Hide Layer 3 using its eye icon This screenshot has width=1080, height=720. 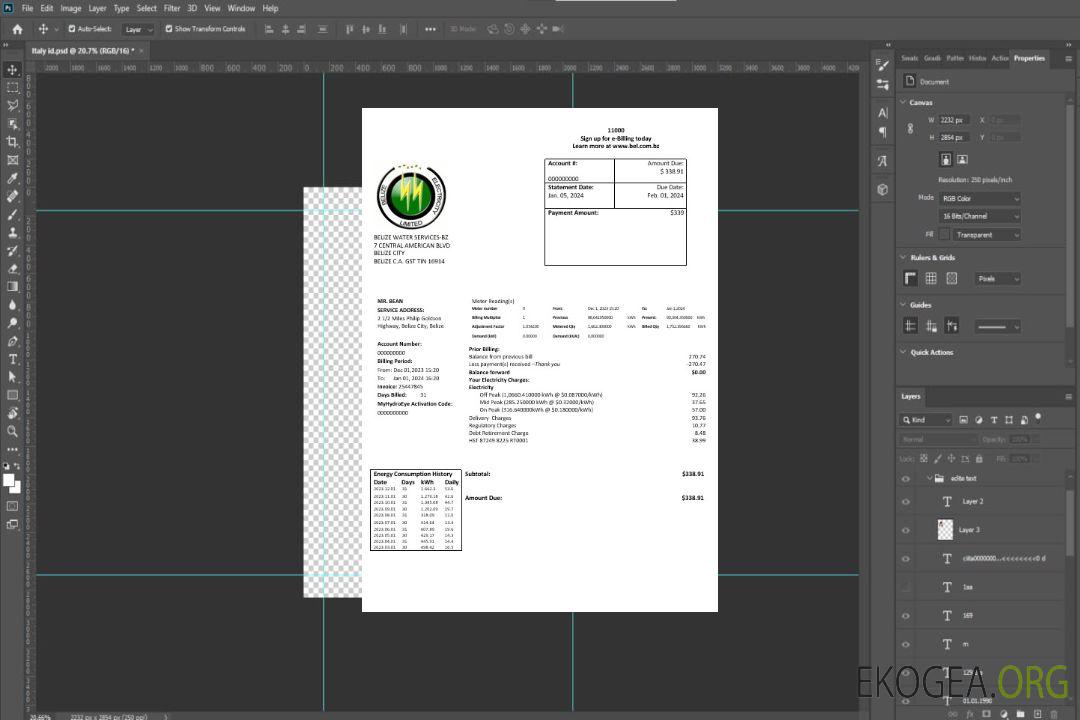[x=906, y=530]
